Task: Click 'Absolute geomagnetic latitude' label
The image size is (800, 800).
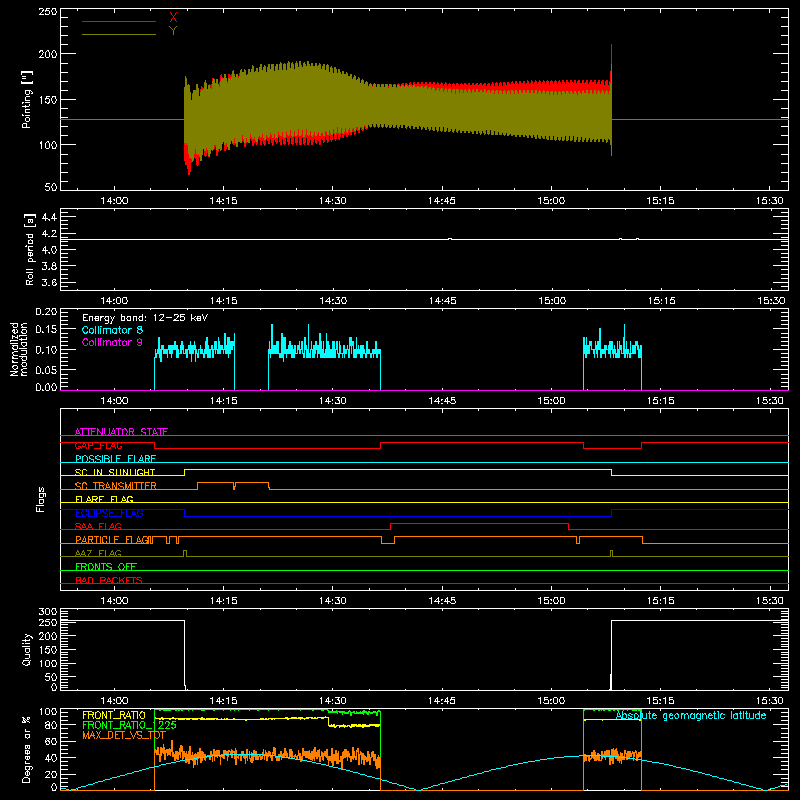Action: click(x=691, y=715)
